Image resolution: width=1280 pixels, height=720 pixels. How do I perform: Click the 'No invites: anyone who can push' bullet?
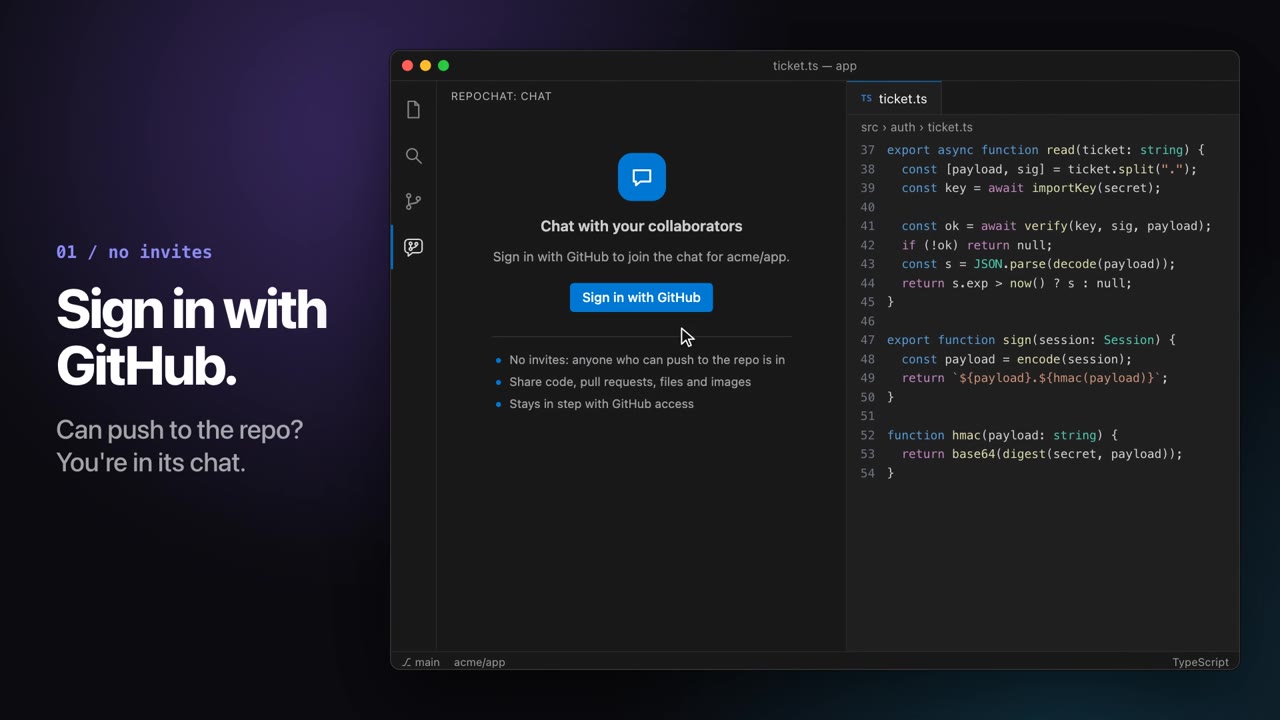point(647,360)
